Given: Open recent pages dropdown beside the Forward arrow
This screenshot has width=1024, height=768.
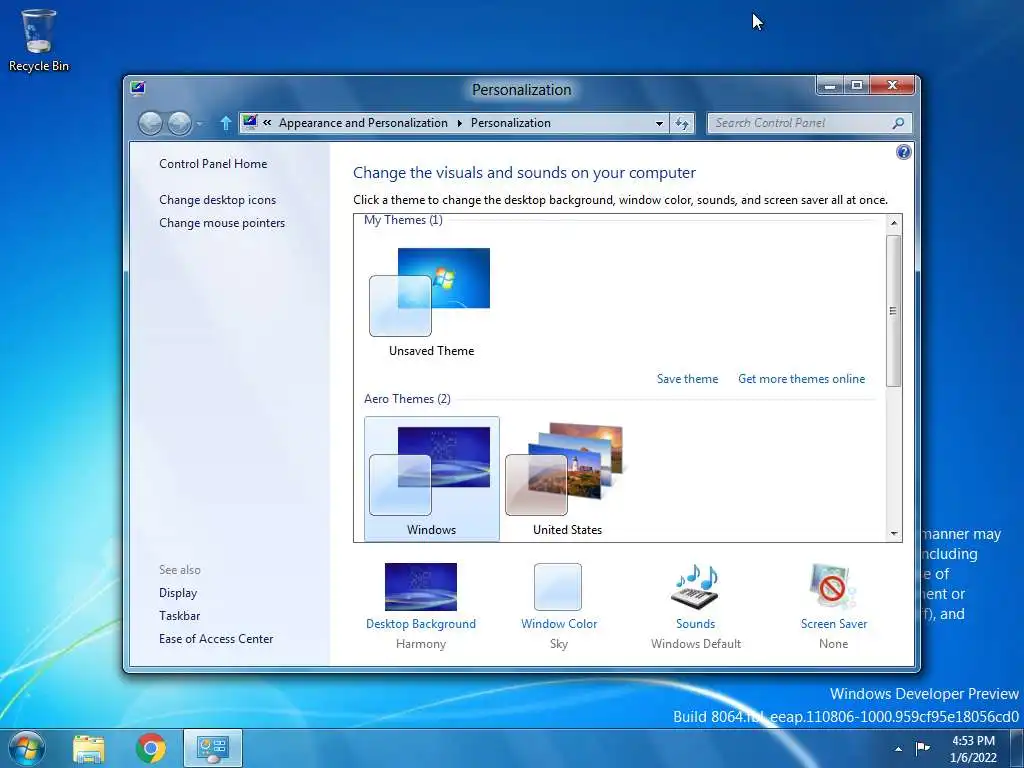Looking at the screenshot, I should pos(200,123).
